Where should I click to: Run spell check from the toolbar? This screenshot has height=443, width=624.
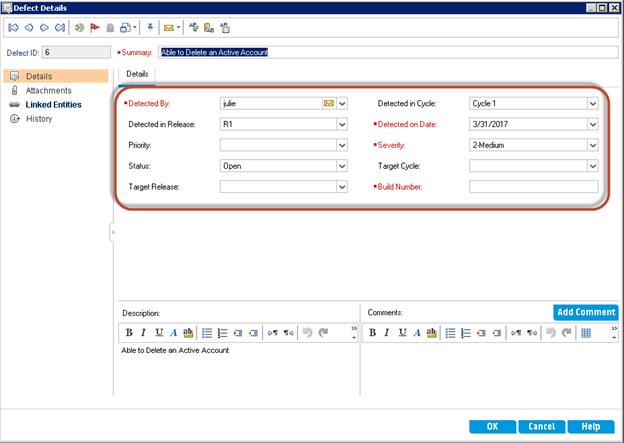coord(193,27)
